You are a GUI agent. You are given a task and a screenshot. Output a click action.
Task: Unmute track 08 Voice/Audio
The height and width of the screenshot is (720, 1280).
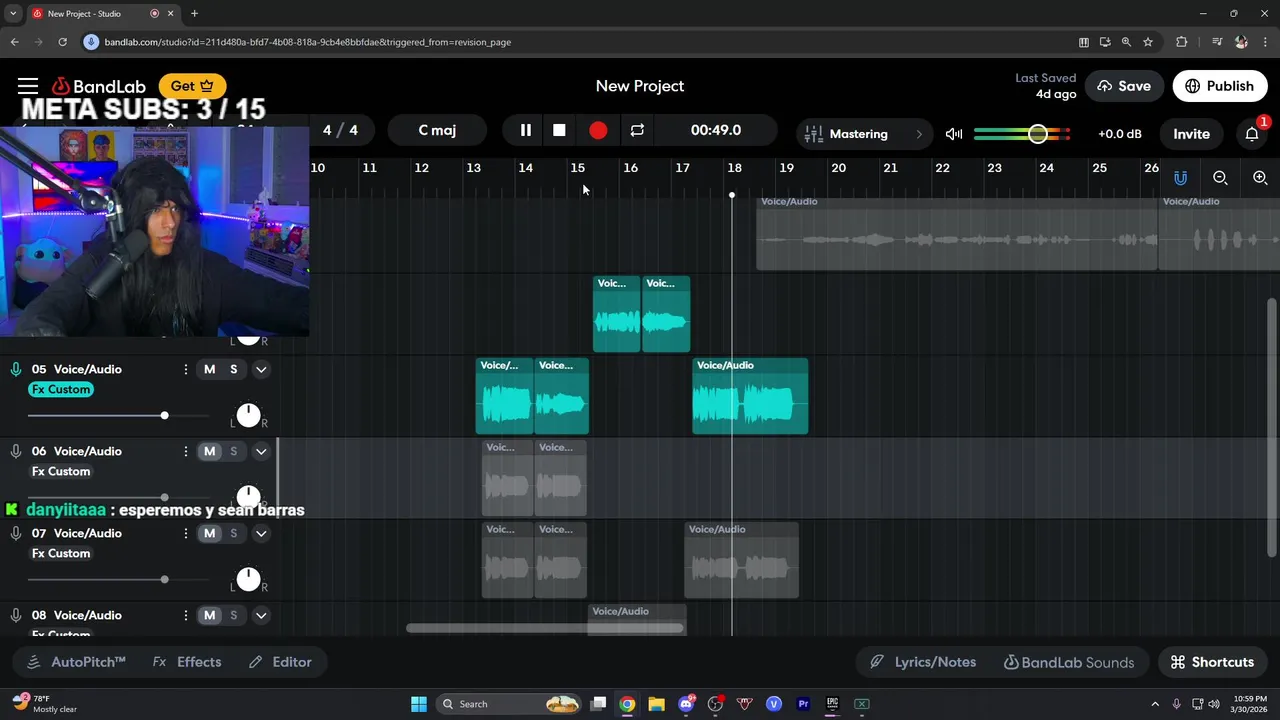click(x=209, y=615)
